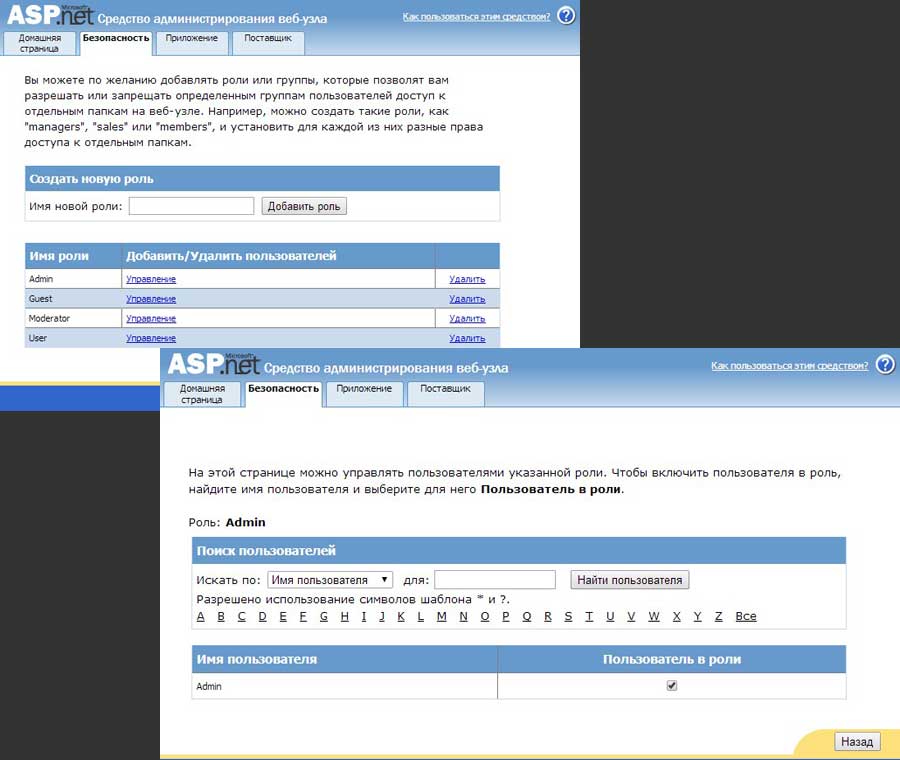Click the 'Найти пользователя' button
Screen dimensions: 900x760
click(x=630, y=580)
